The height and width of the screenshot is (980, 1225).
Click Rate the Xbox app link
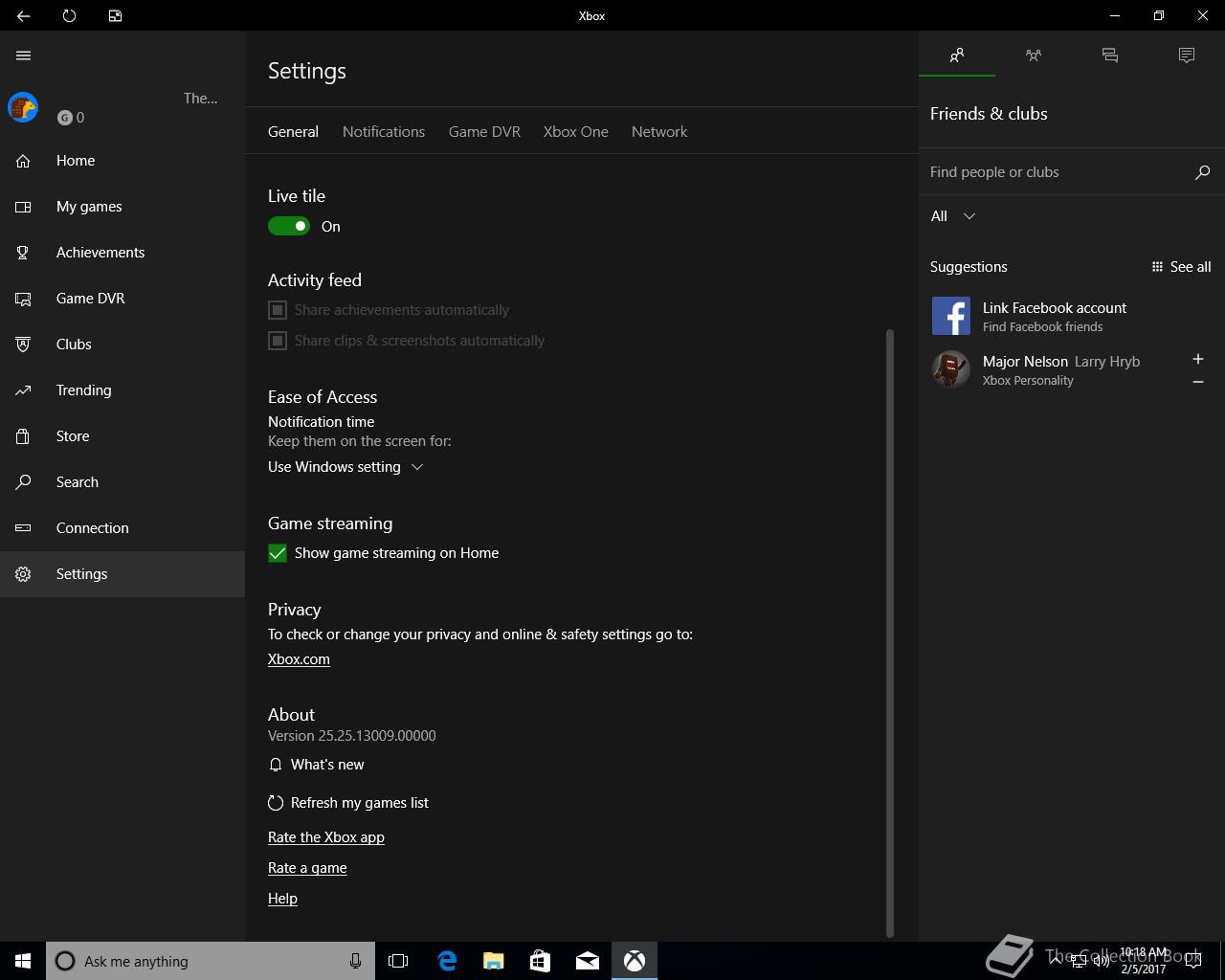[x=326, y=837]
